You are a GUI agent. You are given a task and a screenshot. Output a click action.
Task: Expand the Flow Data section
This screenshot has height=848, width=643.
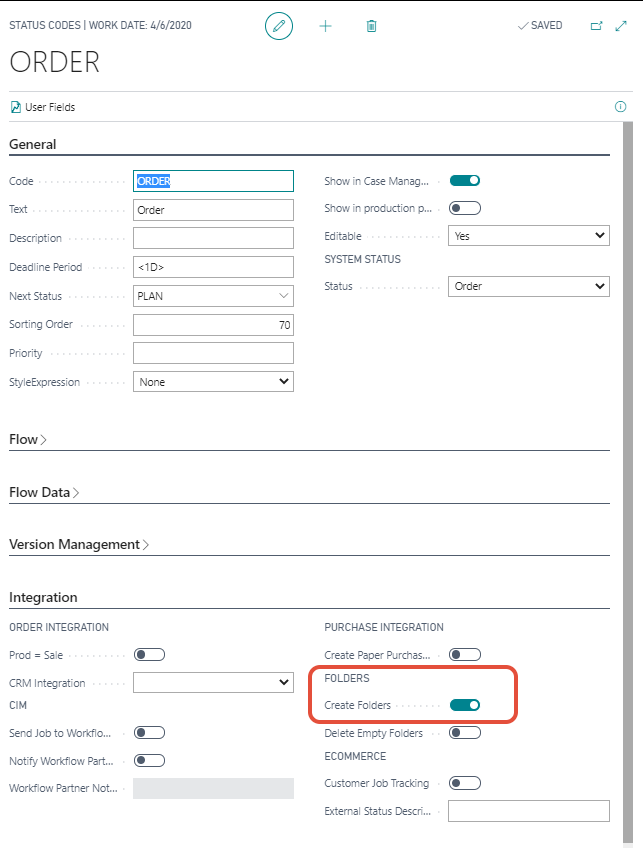44,492
